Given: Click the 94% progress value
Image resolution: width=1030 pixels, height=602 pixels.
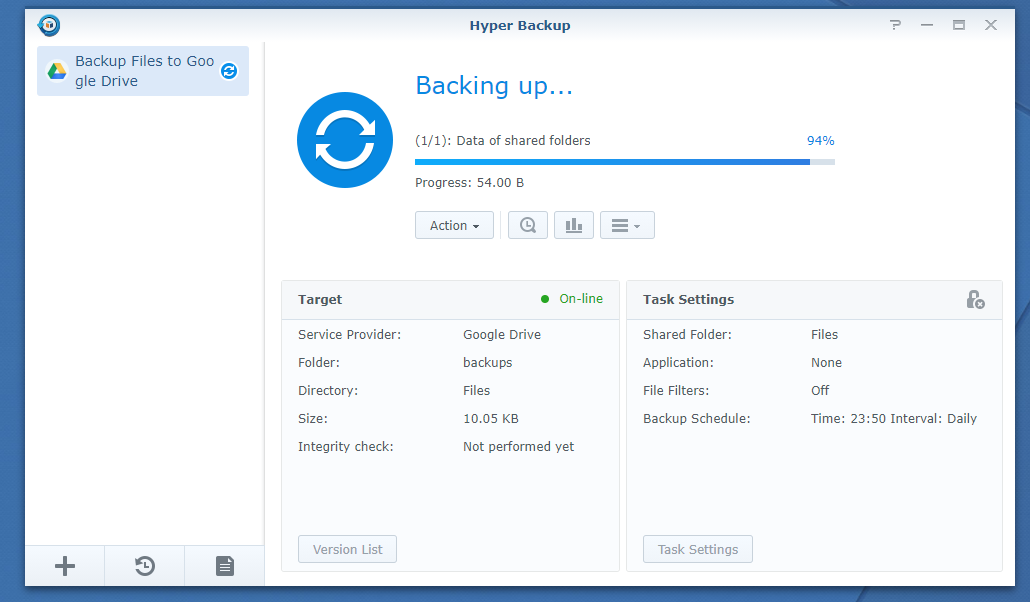Looking at the screenshot, I should pos(820,141).
